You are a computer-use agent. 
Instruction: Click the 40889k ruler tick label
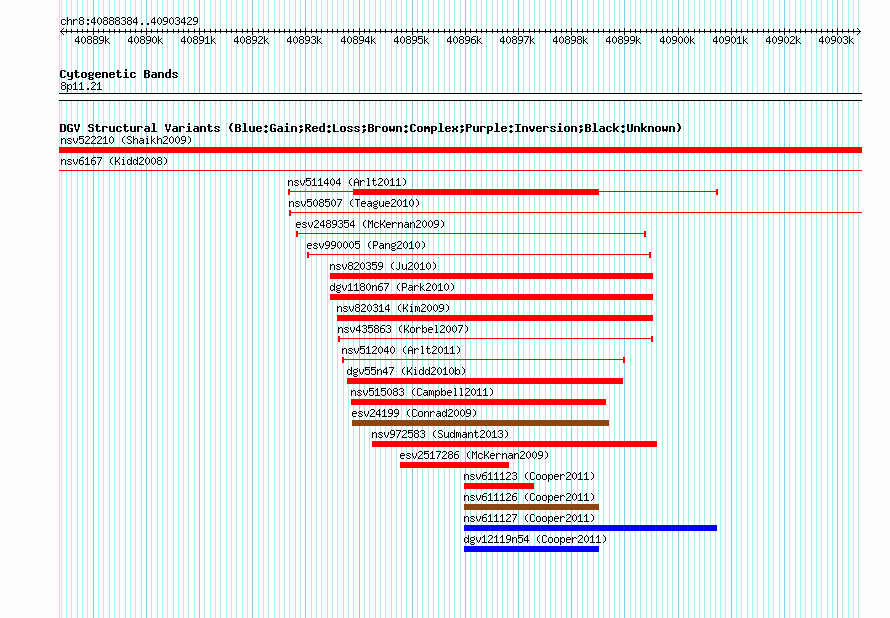(92, 40)
